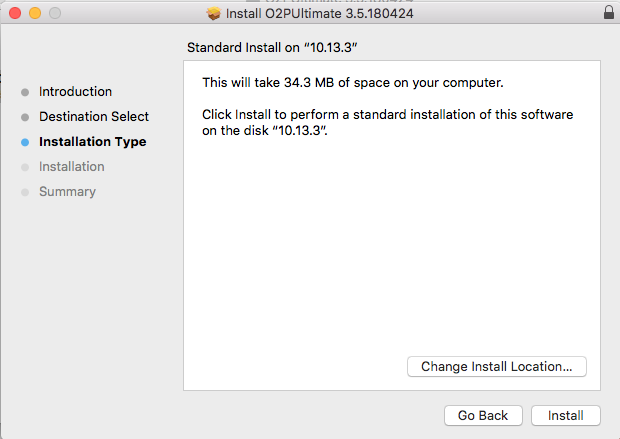Select the dimmed Summary step label
This screenshot has height=439, width=620.
[67, 191]
